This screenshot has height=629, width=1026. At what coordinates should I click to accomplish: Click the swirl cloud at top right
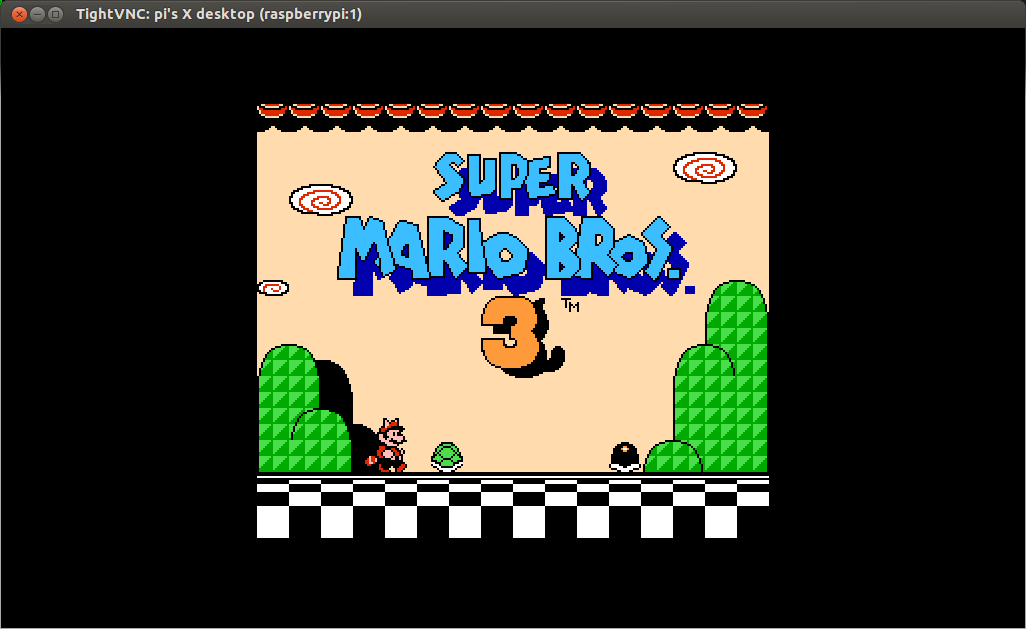click(x=705, y=168)
